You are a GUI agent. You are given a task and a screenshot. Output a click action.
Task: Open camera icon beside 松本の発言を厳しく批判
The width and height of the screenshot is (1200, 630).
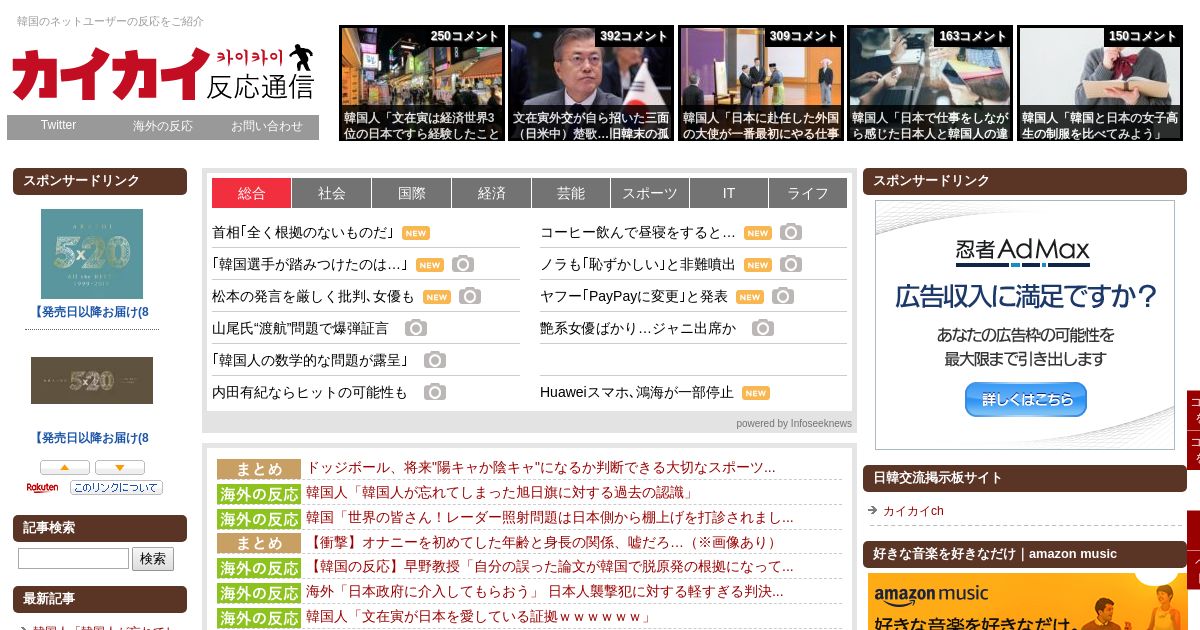pyautogui.click(x=470, y=296)
